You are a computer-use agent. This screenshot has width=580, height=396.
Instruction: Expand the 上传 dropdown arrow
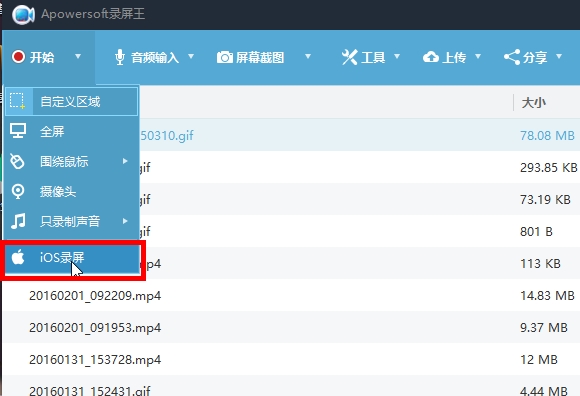(478, 57)
